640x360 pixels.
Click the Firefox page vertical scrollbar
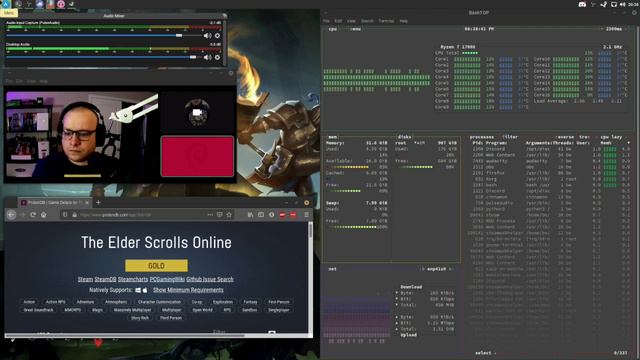(x=311, y=278)
